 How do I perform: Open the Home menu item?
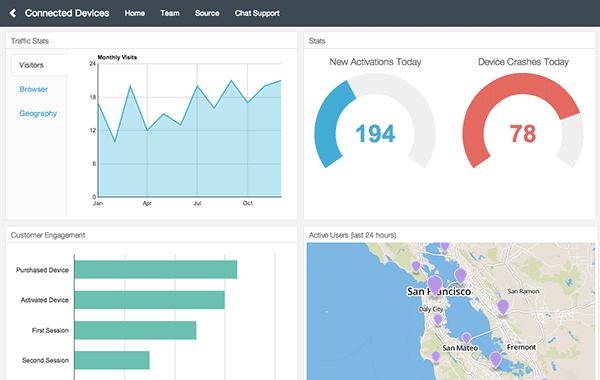[135, 13]
